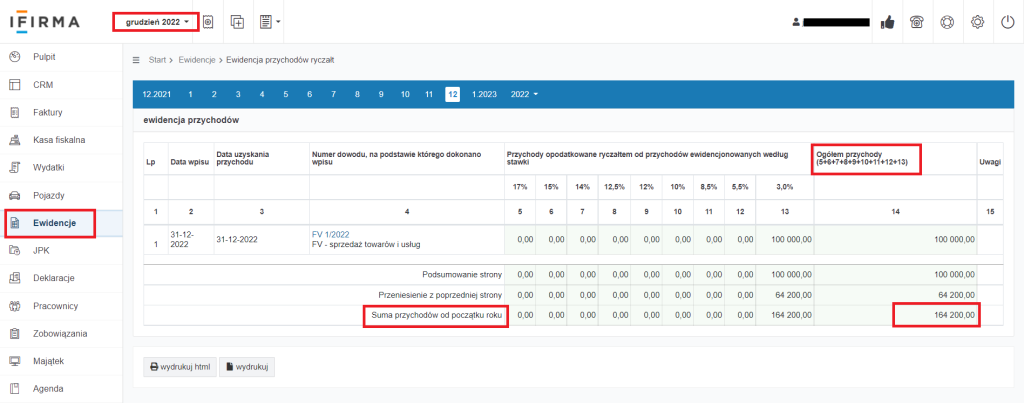The height and width of the screenshot is (403, 1024).
Task: Click the thumbs-up feedback icon
Action: tap(887, 22)
